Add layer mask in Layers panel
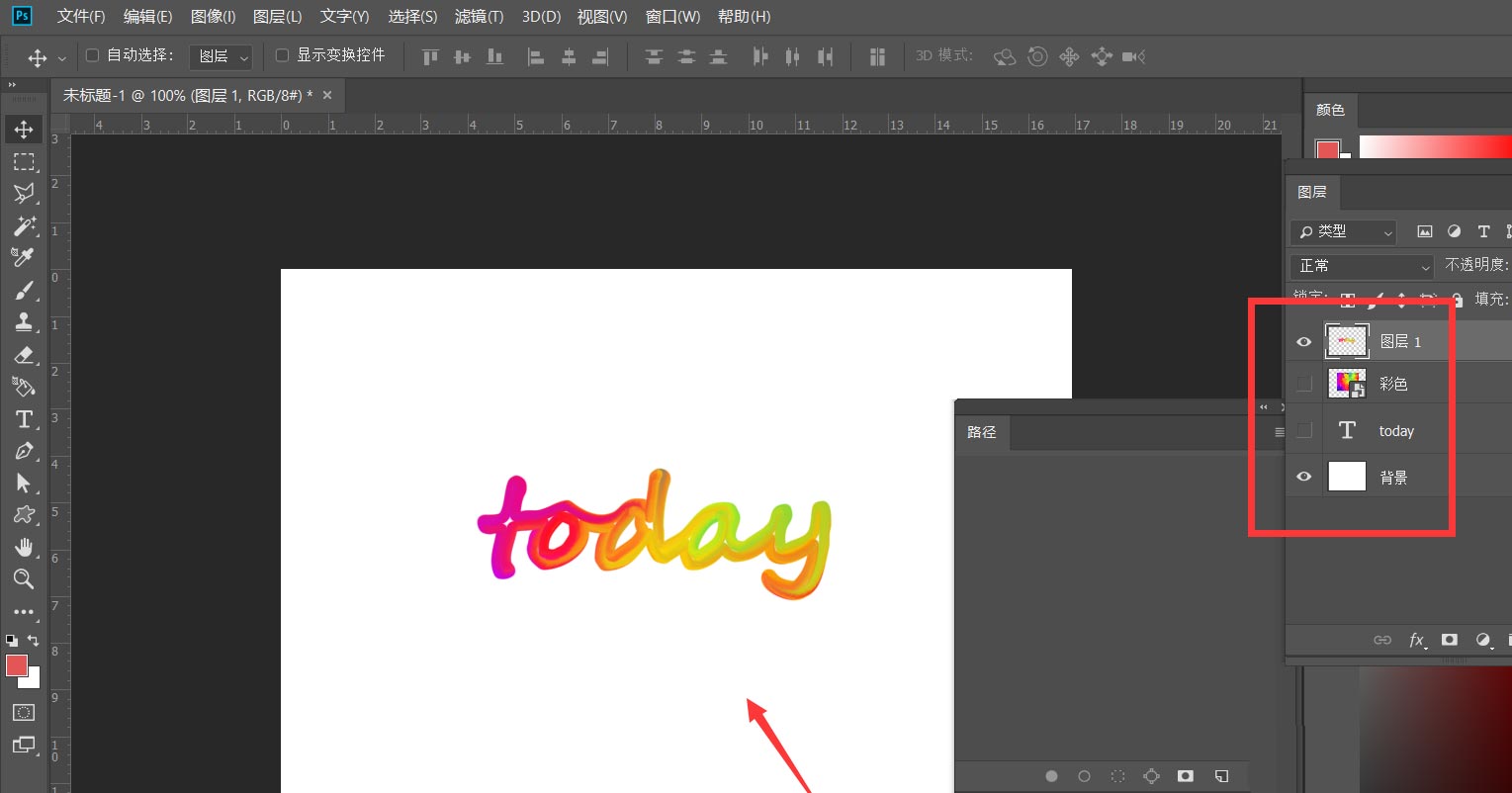The width and height of the screenshot is (1512, 793). [x=1450, y=640]
